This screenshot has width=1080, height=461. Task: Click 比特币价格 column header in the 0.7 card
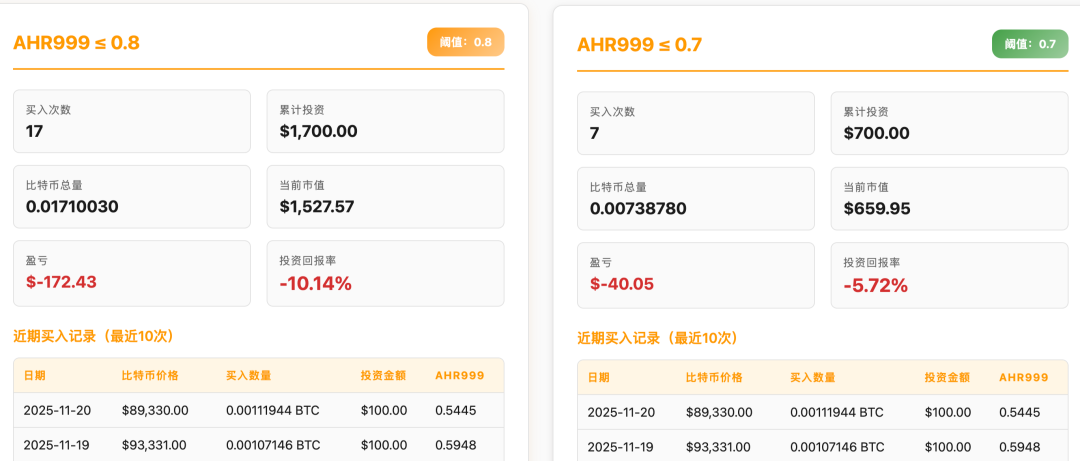click(x=714, y=378)
